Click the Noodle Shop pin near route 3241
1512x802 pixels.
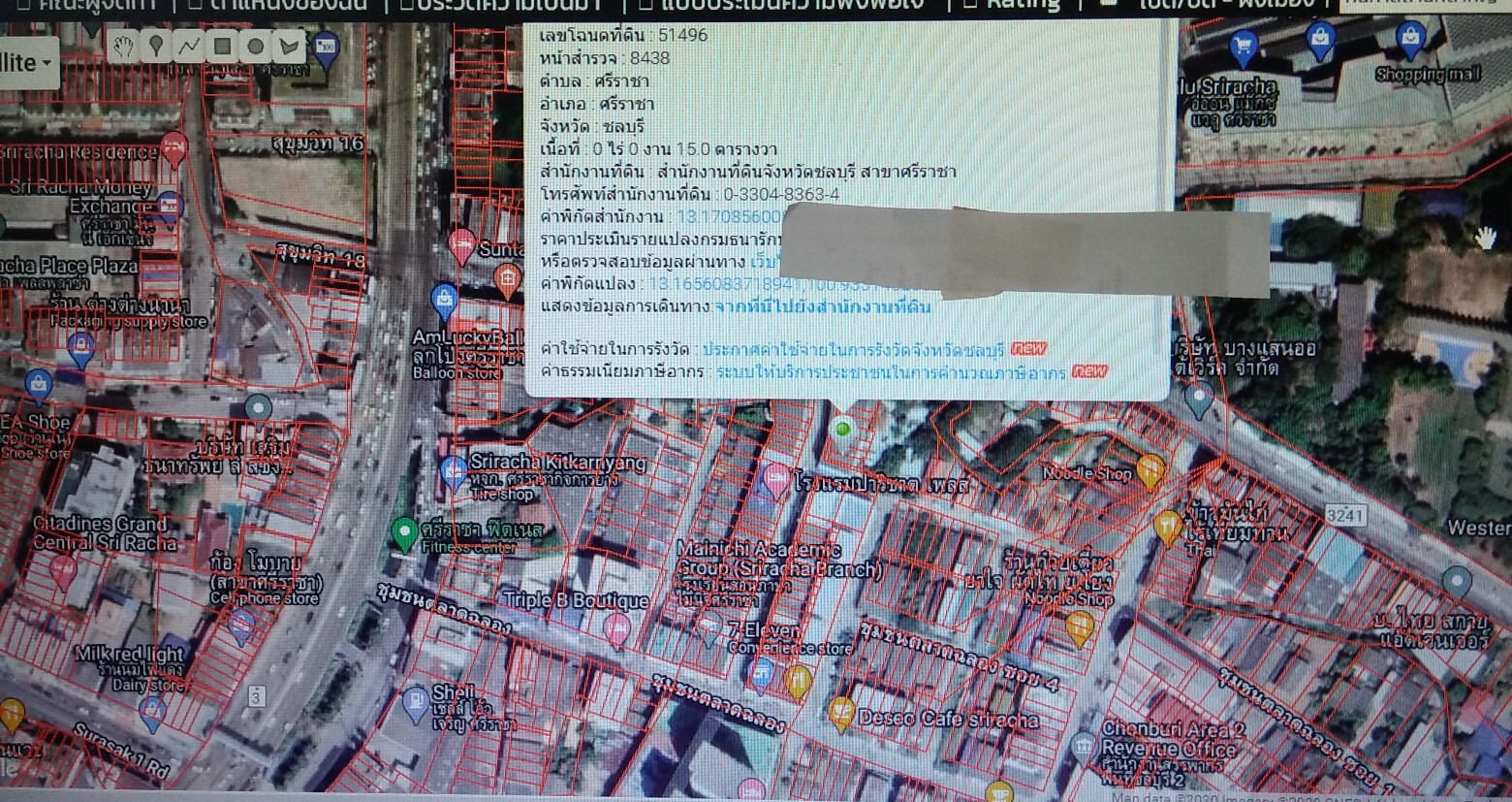(x=1150, y=470)
